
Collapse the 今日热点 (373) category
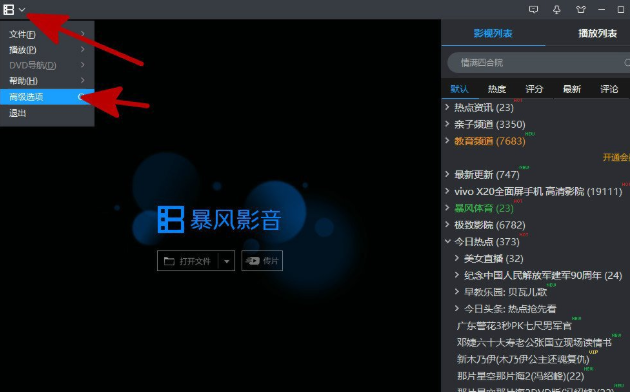coord(448,241)
